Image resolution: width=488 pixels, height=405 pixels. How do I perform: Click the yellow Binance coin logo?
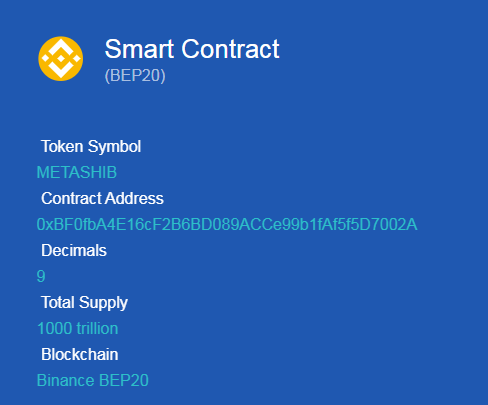tap(61, 59)
